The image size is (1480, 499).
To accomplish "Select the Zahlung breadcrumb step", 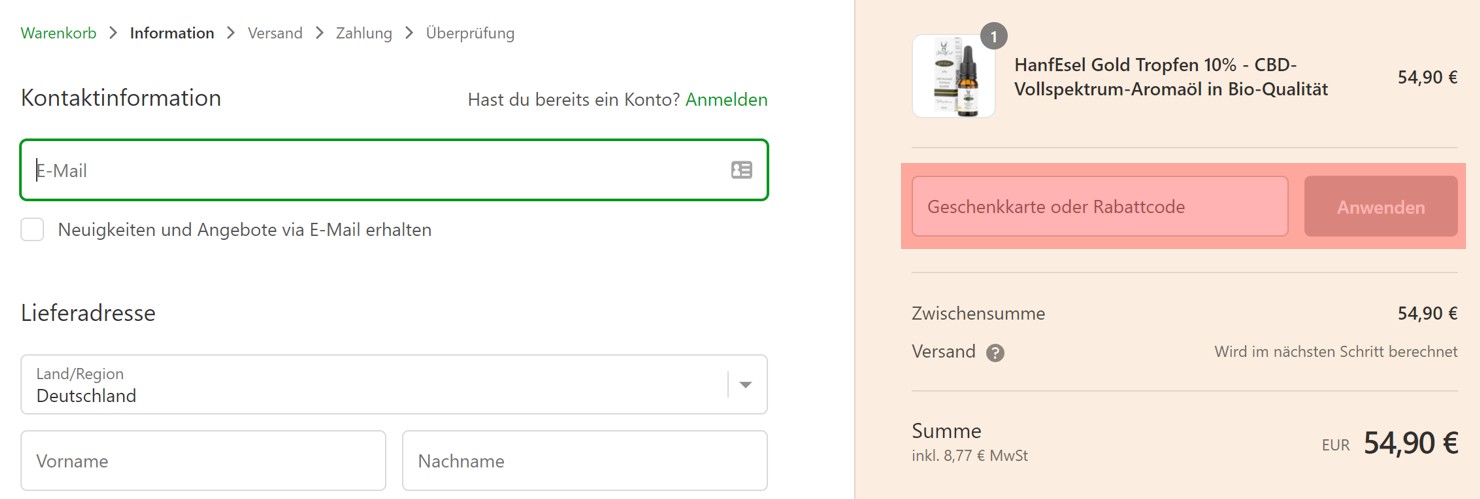I will pyautogui.click(x=364, y=33).
